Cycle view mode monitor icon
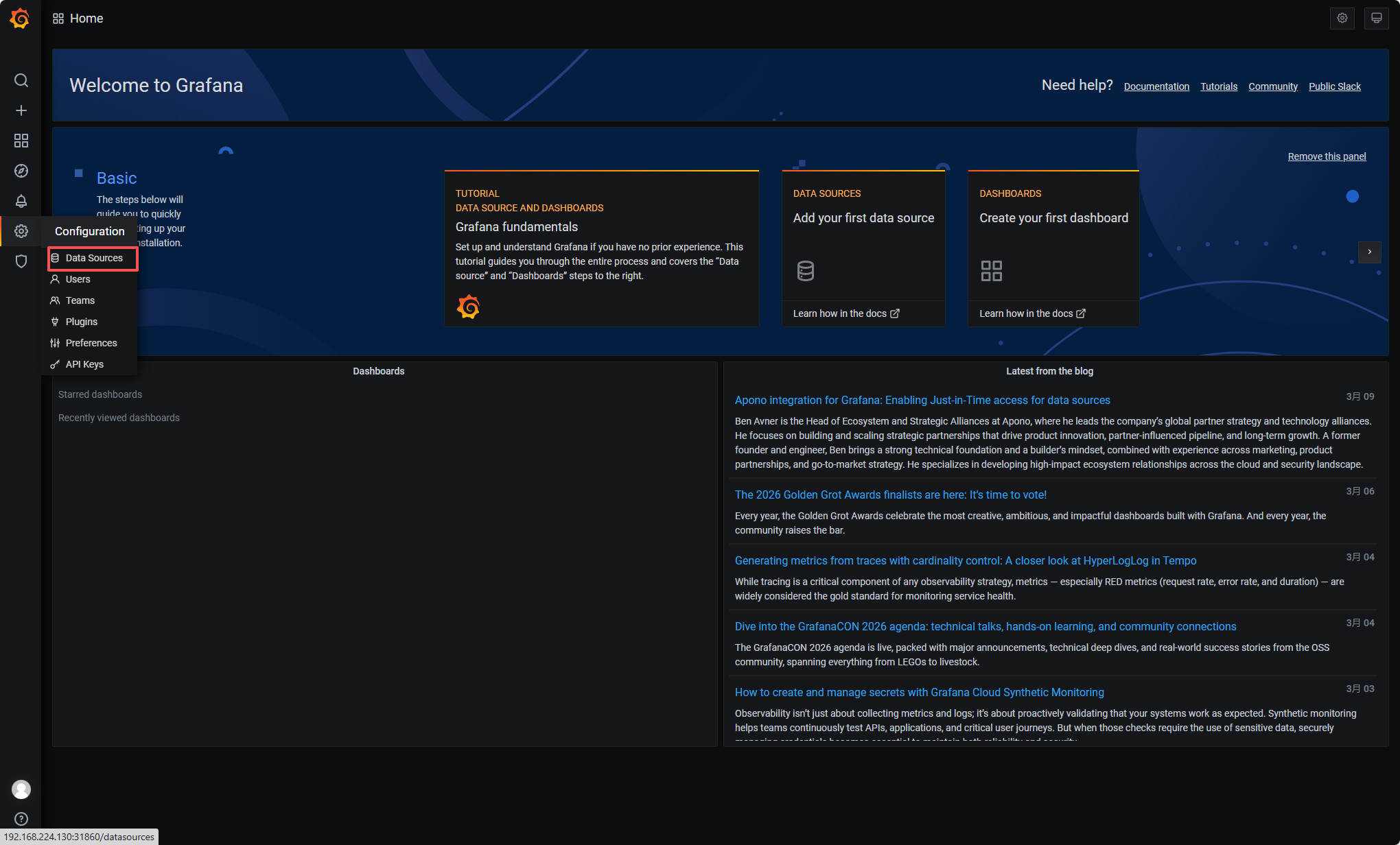 [1376, 19]
